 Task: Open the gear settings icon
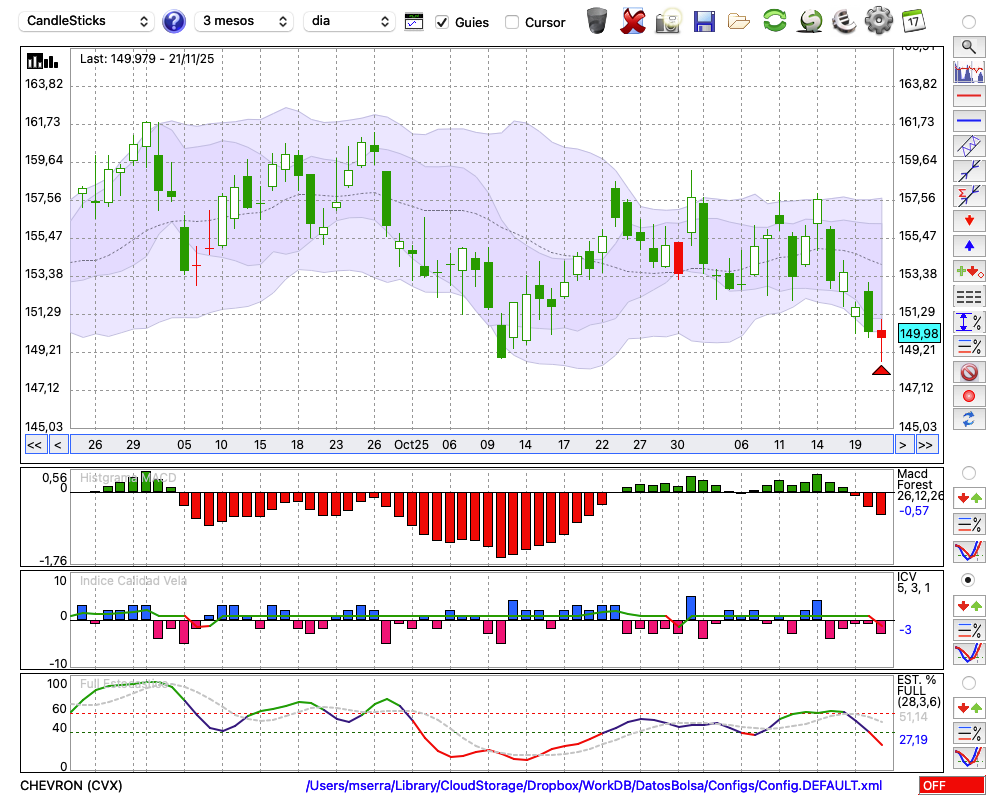[878, 20]
